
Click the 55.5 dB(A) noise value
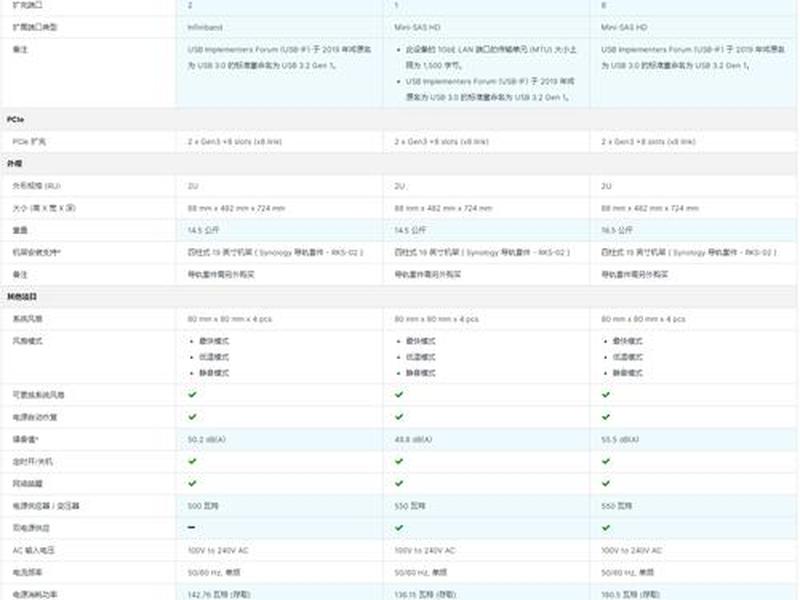point(620,439)
